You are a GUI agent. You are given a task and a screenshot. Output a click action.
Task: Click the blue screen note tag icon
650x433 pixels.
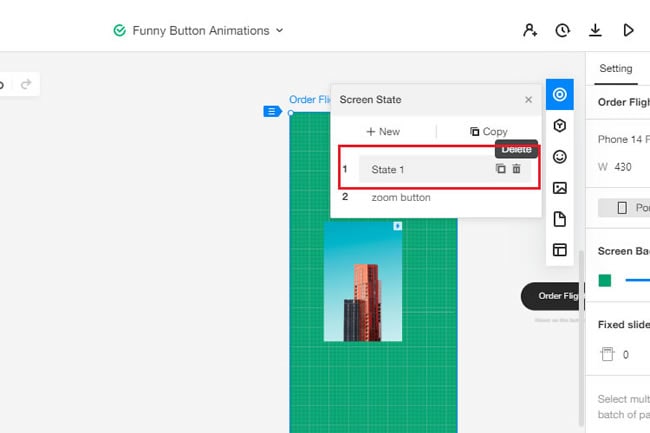[272, 111]
